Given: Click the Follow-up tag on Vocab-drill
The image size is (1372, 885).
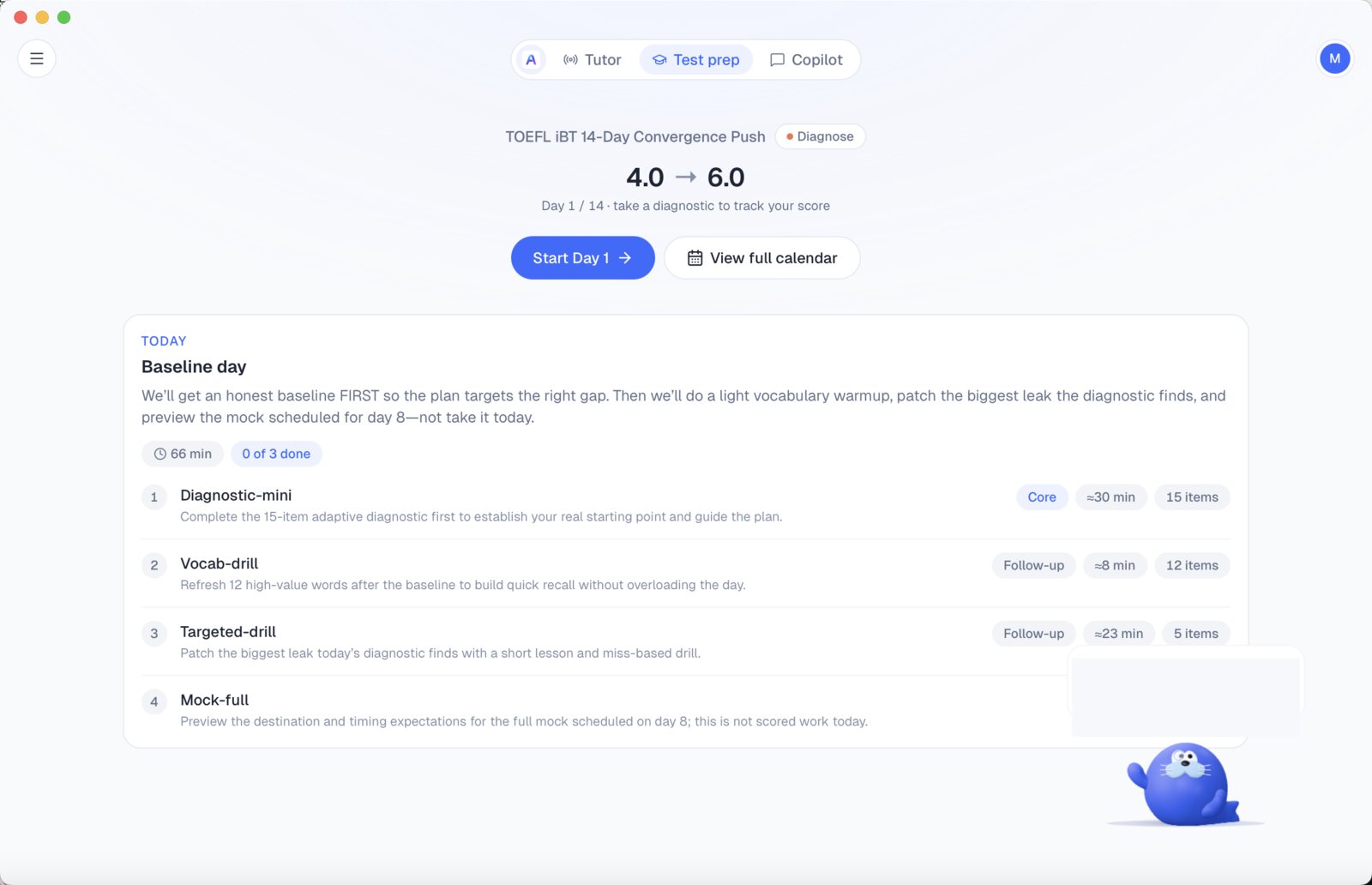Looking at the screenshot, I should 1033,565.
